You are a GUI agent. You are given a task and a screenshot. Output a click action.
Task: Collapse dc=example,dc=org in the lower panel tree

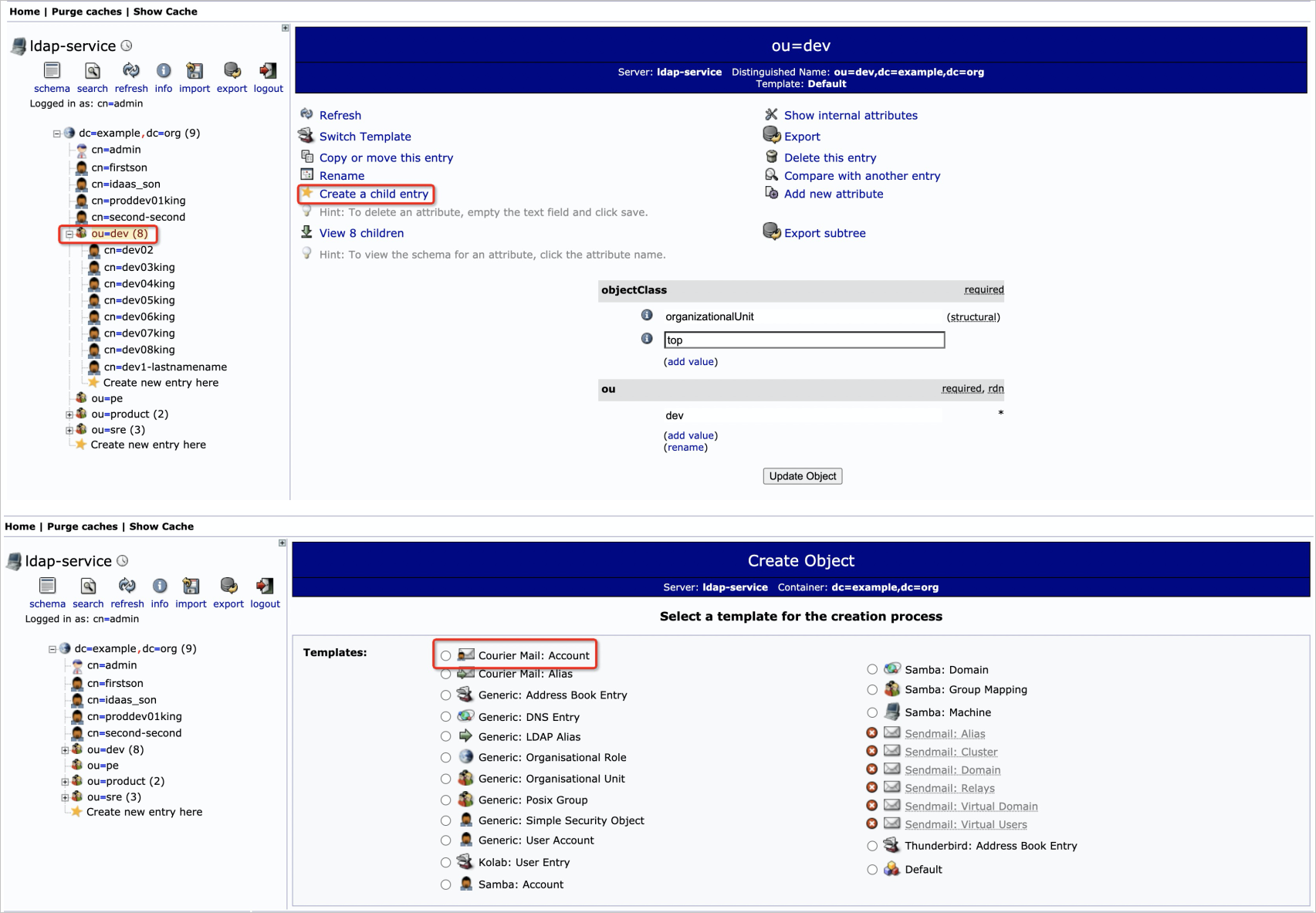[52, 649]
